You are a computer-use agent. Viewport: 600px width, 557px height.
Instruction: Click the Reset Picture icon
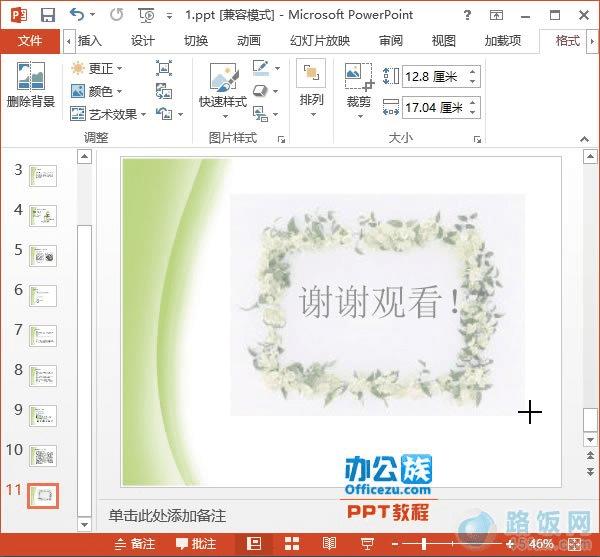(164, 114)
